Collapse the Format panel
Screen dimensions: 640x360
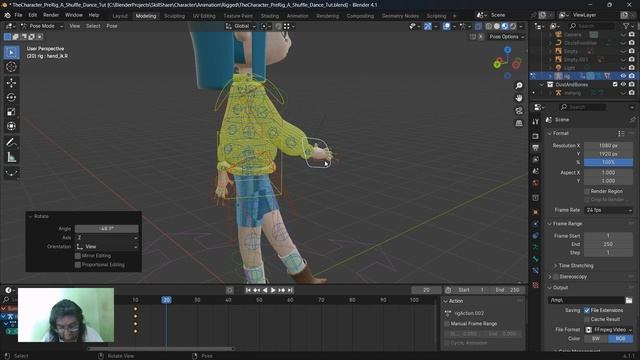pos(549,133)
